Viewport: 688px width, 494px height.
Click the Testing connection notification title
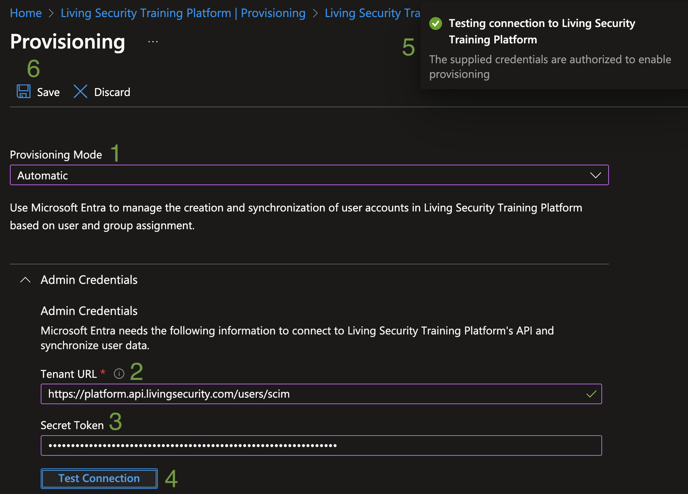point(542,31)
